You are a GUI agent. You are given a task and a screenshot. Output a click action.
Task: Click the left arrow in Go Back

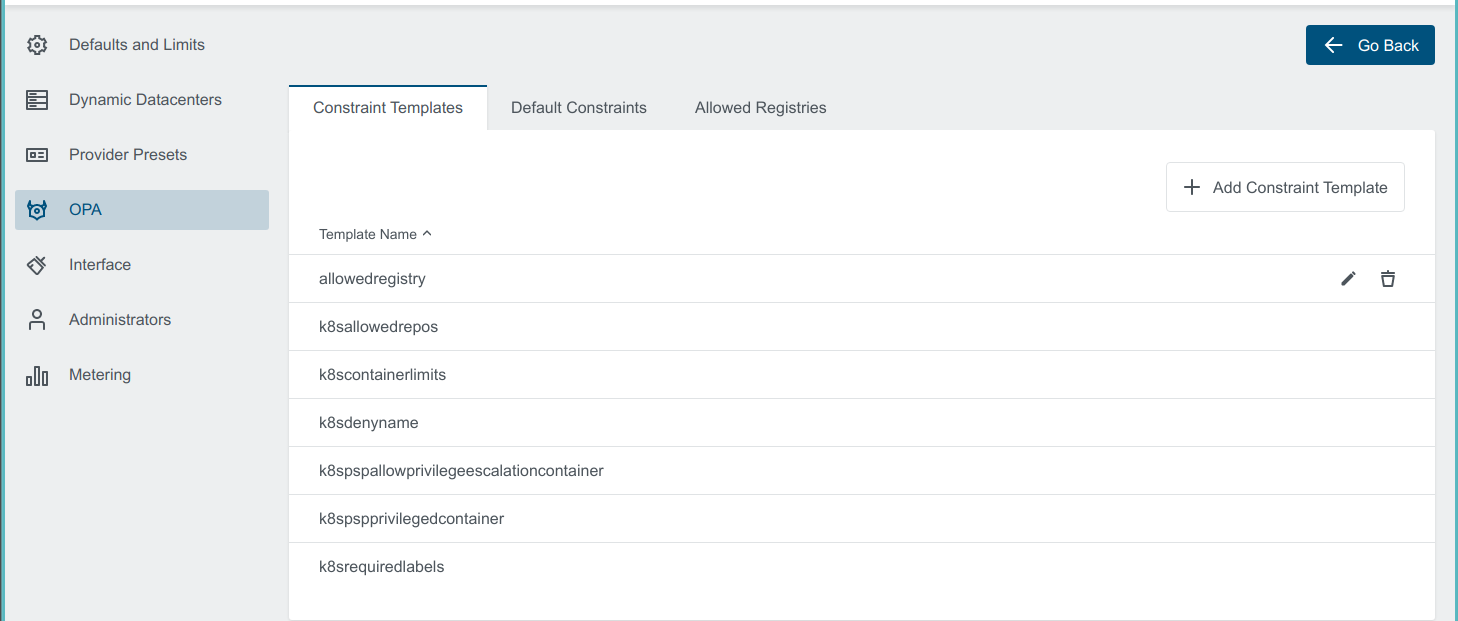(1333, 45)
